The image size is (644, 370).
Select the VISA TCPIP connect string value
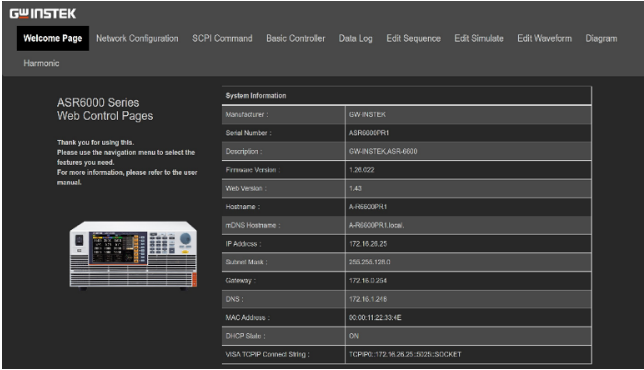point(405,354)
